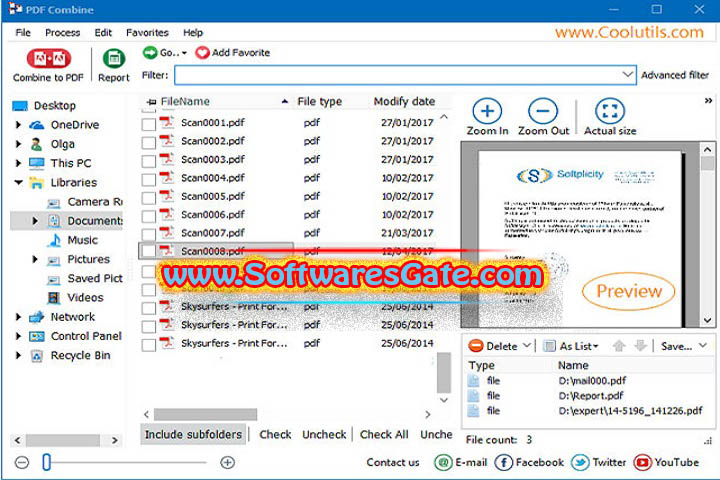This screenshot has height=480, width=720.
Task: Open the Process menu
Action: (62, 33)
